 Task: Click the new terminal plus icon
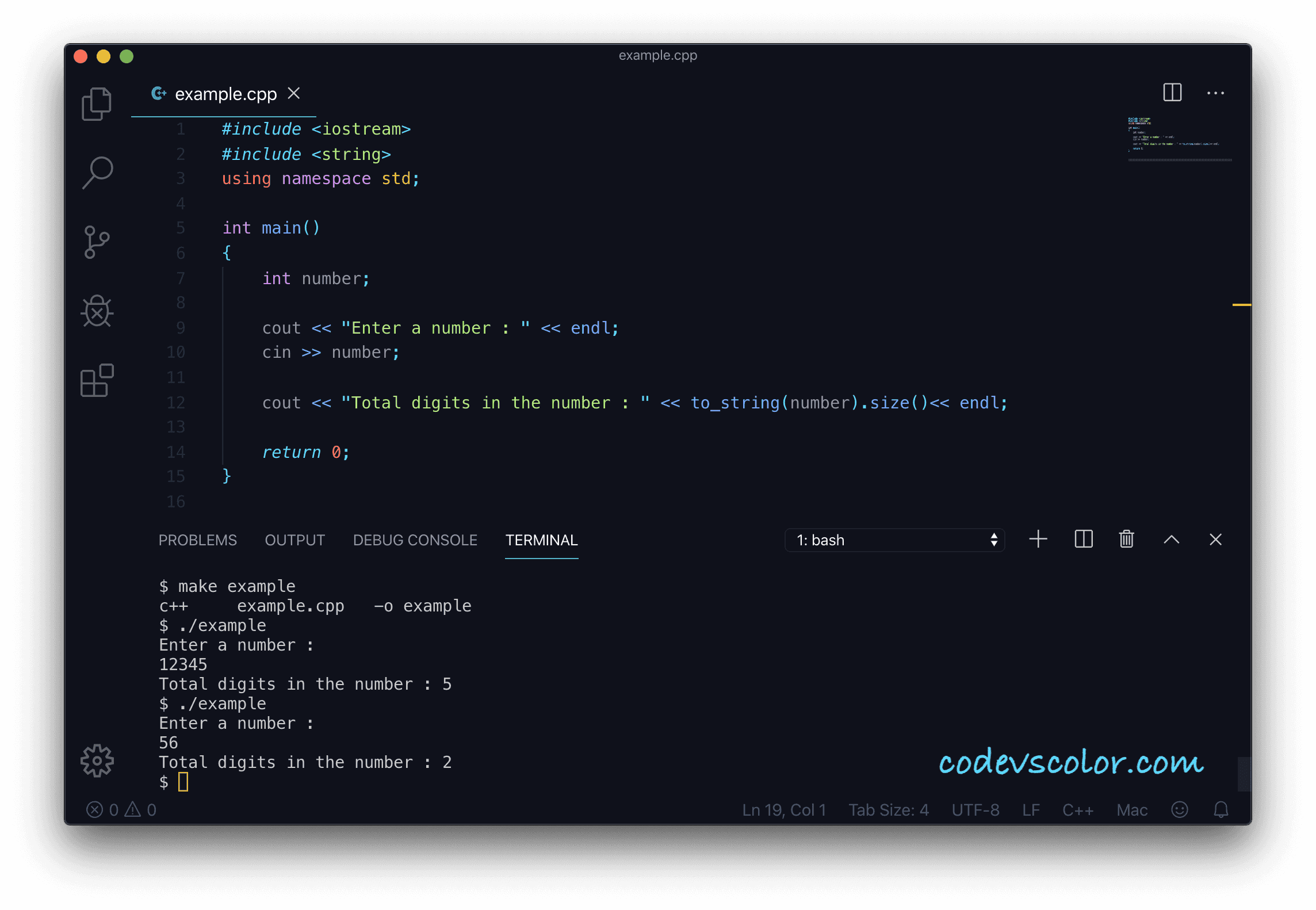pos(1038,540)
